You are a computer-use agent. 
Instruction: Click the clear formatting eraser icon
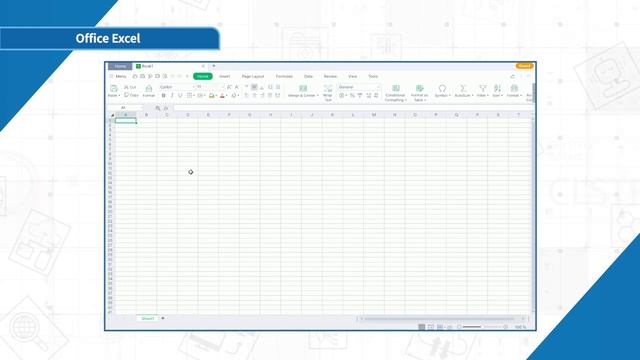tap(234, 96)
